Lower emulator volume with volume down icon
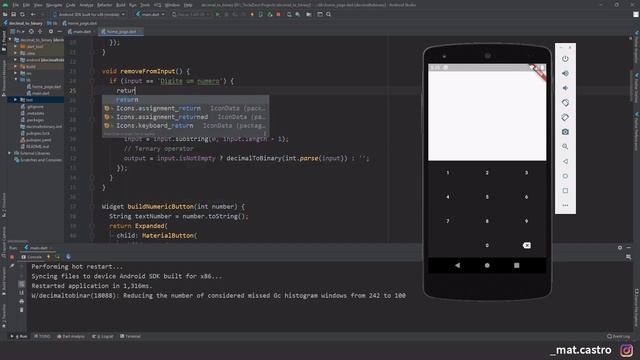 [x=565, y=88]
